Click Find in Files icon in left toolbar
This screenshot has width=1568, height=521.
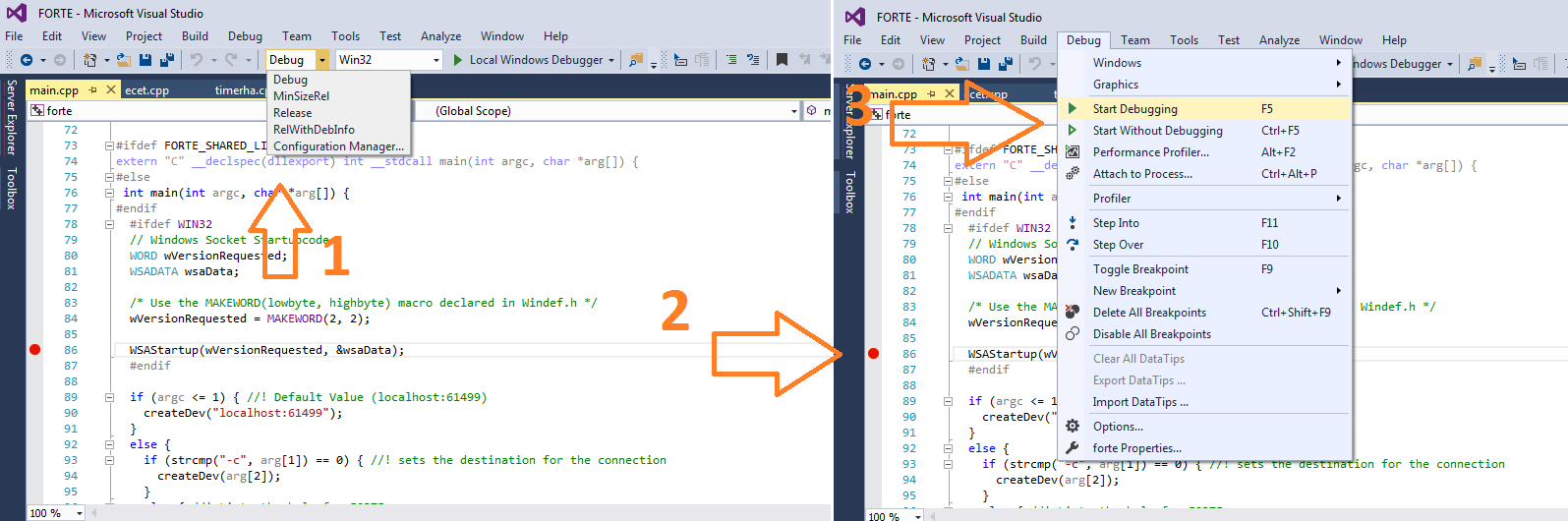pos(636,60)
